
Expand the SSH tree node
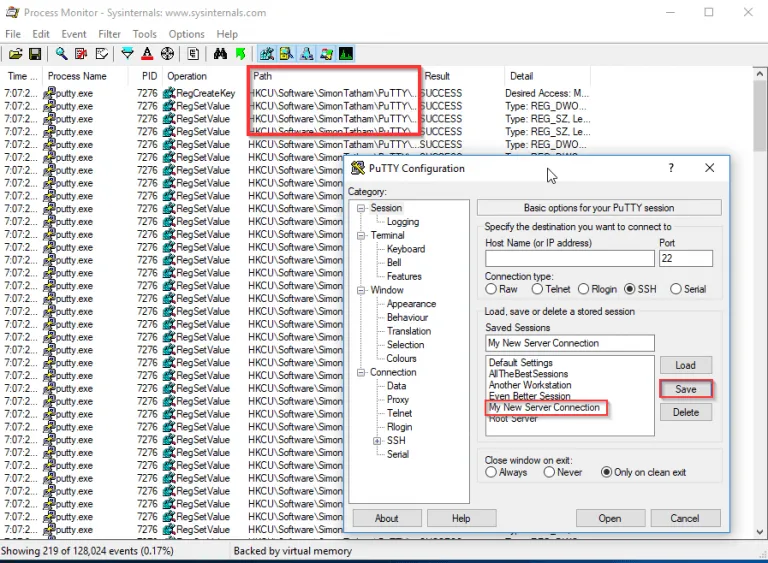(377, 440)
